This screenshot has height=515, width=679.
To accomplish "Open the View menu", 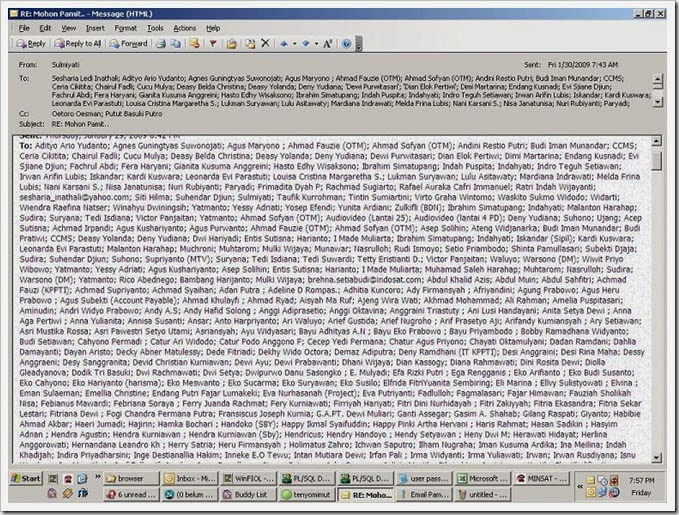I will click(68, 28).
